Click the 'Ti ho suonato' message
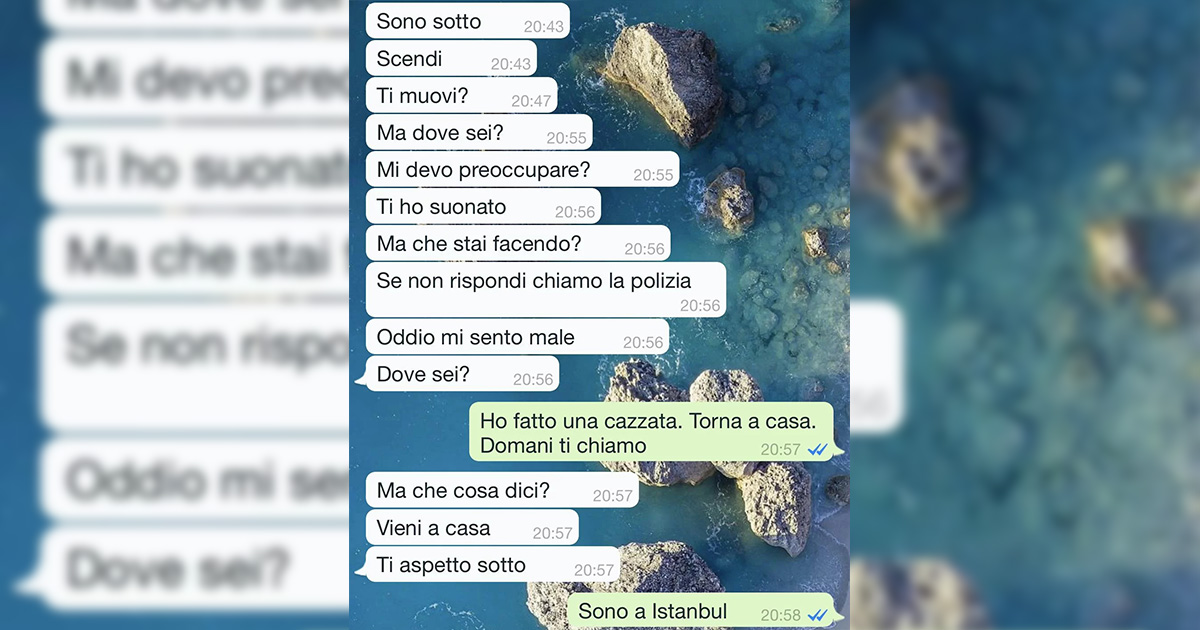Screen dimensions: 1200x630 483,207
